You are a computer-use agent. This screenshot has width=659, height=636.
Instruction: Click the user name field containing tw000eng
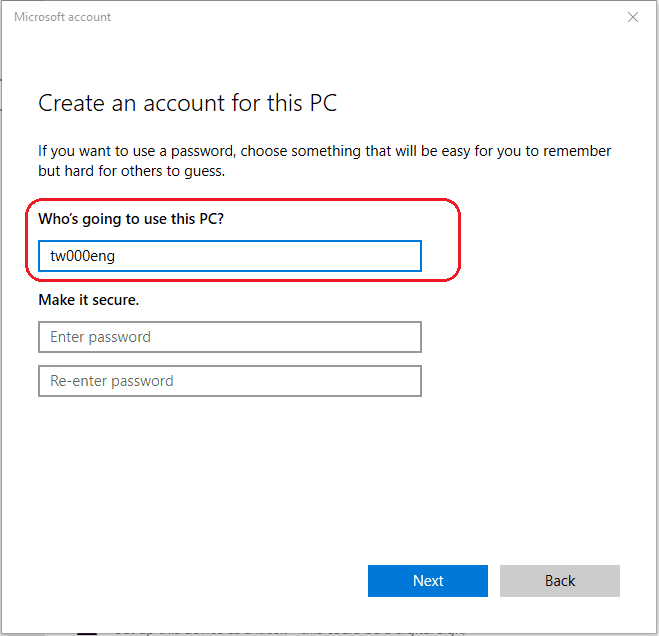click(x=229, y=256)
